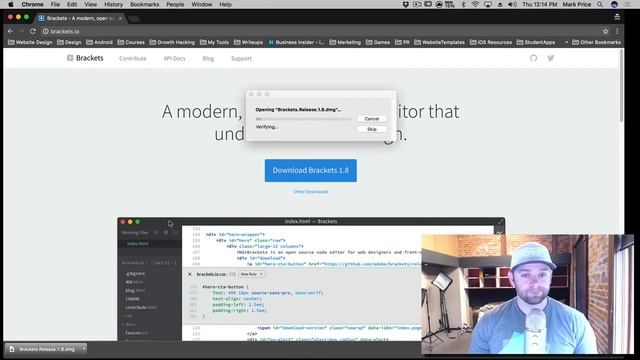The image size is (640, 360).
Task: Open Games bookmarks folder
Action: pyautogui.click(x=378, y=42)
